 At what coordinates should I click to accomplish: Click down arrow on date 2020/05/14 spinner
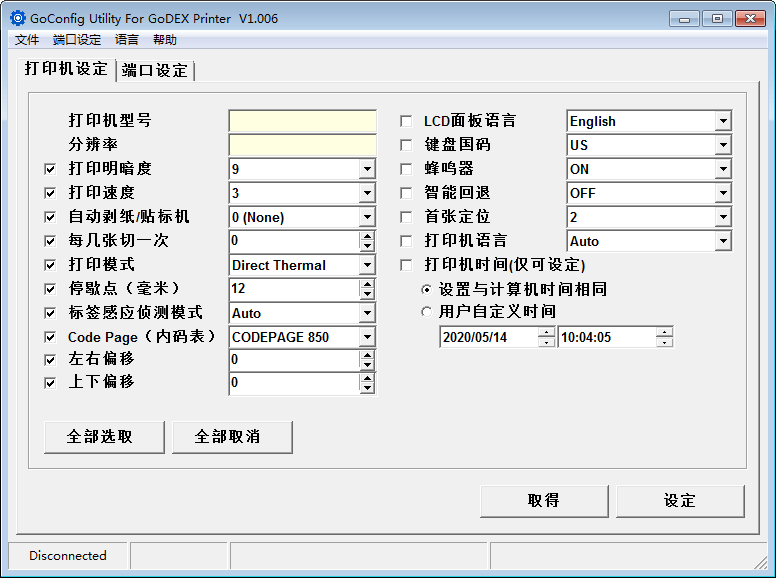[x=546, y=342]
